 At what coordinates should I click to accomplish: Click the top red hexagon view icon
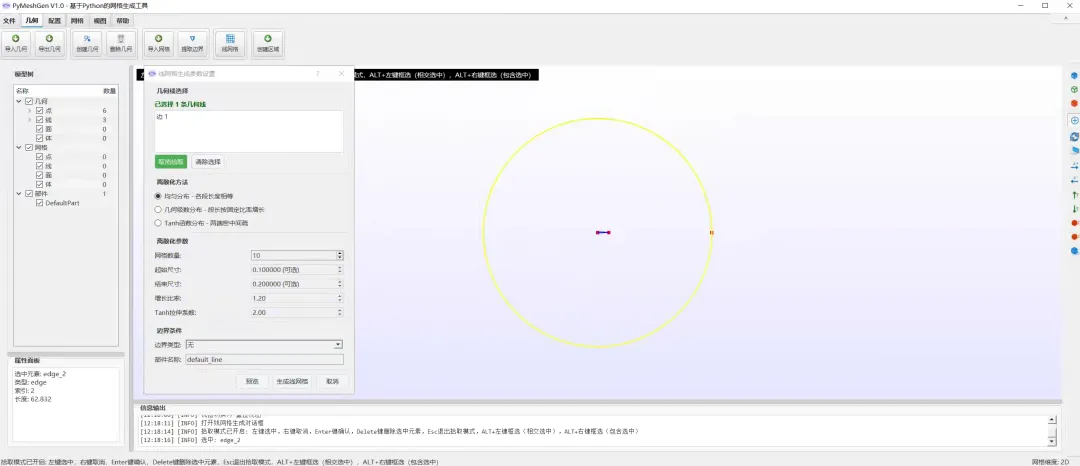pos(1074,103)
